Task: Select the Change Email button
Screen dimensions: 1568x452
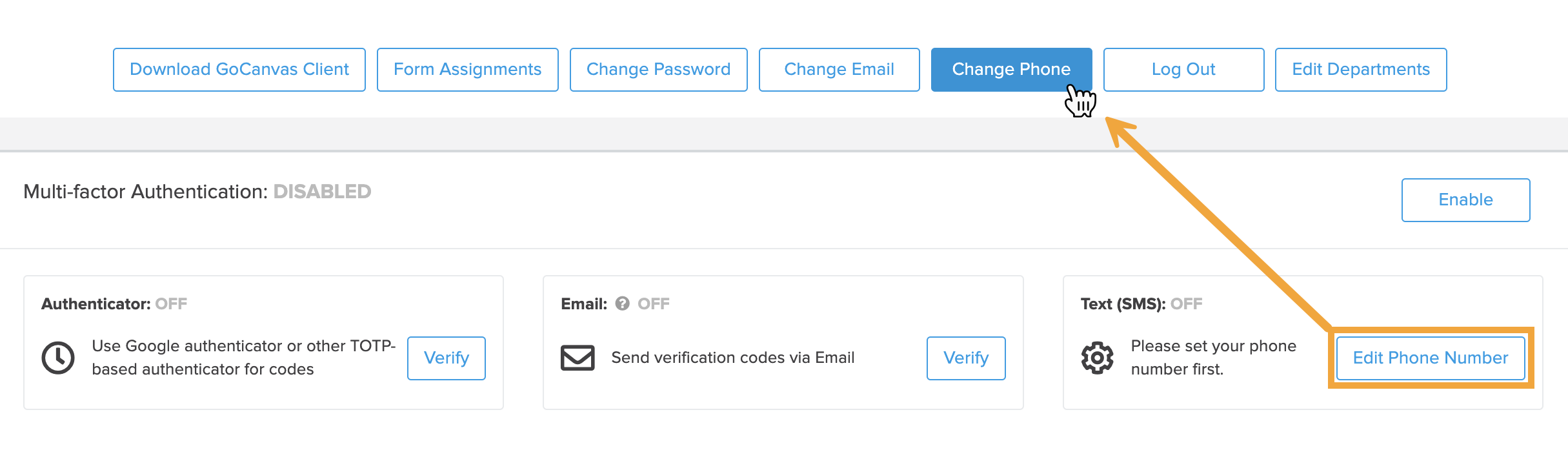Action: 839,70
